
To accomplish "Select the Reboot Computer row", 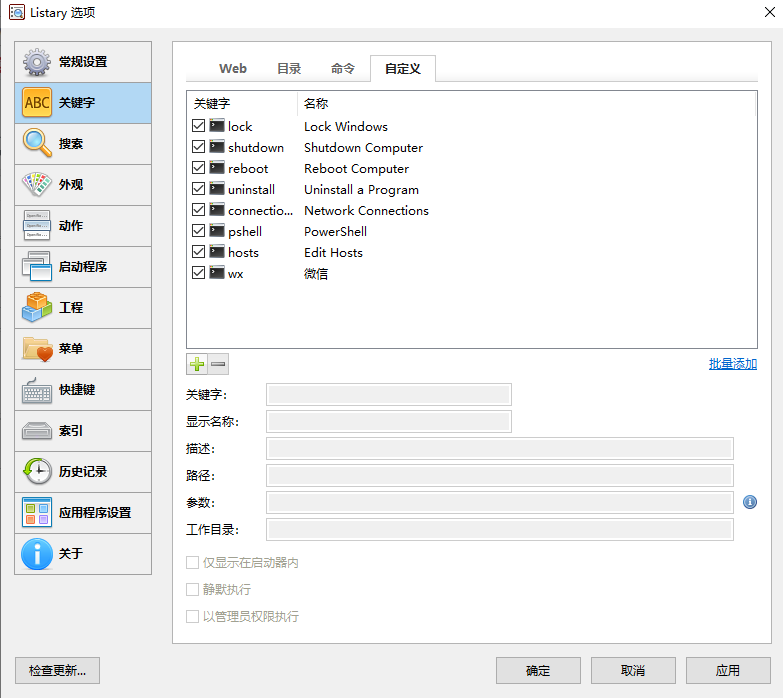I will (356, 168).
